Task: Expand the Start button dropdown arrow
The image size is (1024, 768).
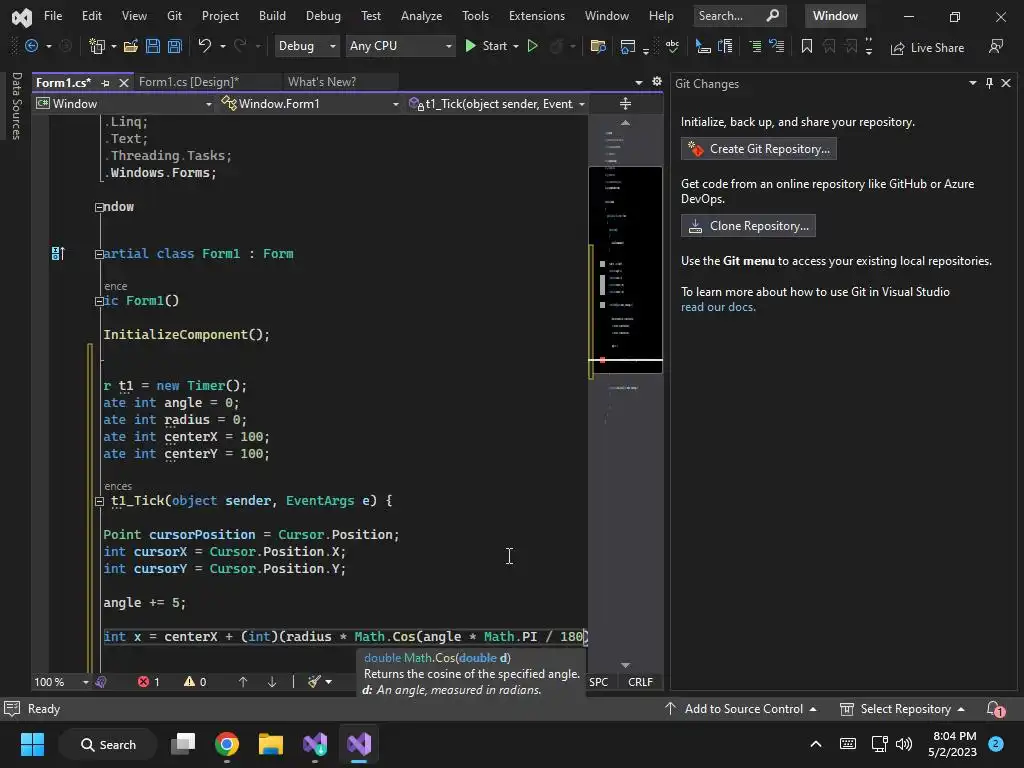Action: point(516,46)
